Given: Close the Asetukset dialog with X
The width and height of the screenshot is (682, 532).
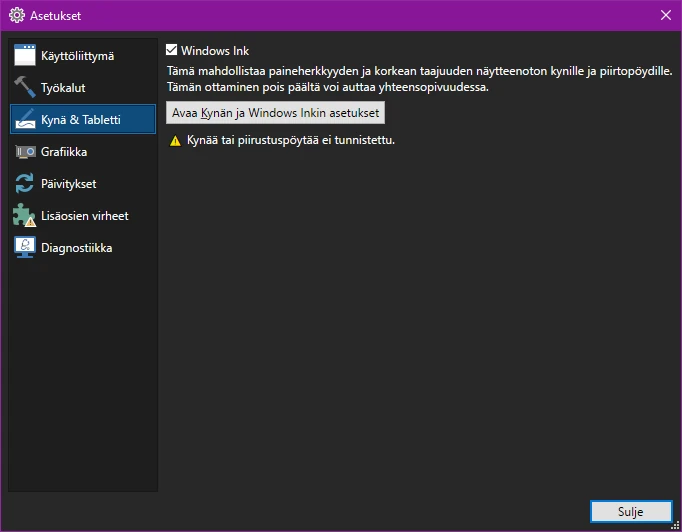Looking at the screenshot, I should (x=666, y=15).
